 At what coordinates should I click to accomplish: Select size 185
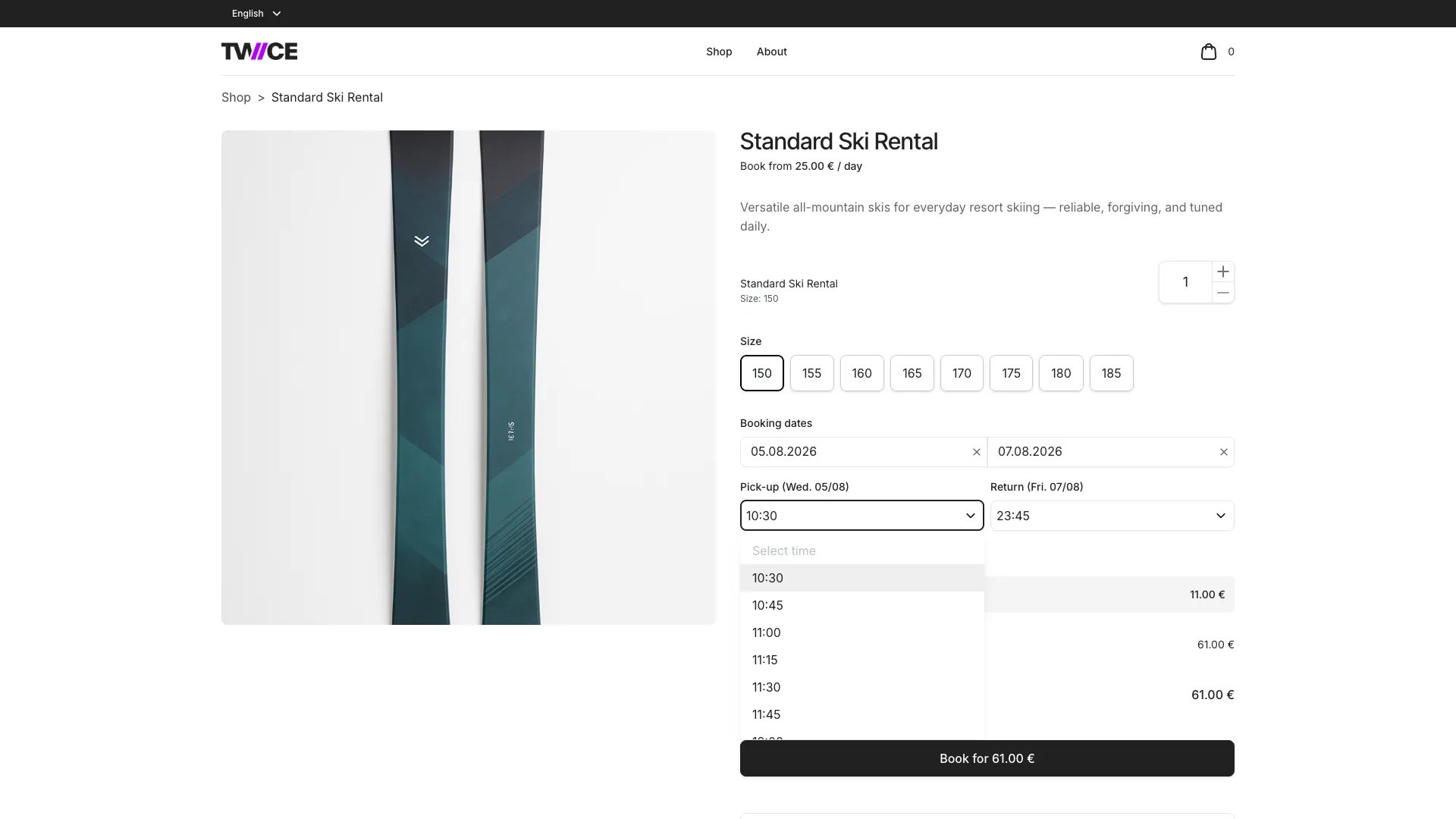(x=1112, y=373)
